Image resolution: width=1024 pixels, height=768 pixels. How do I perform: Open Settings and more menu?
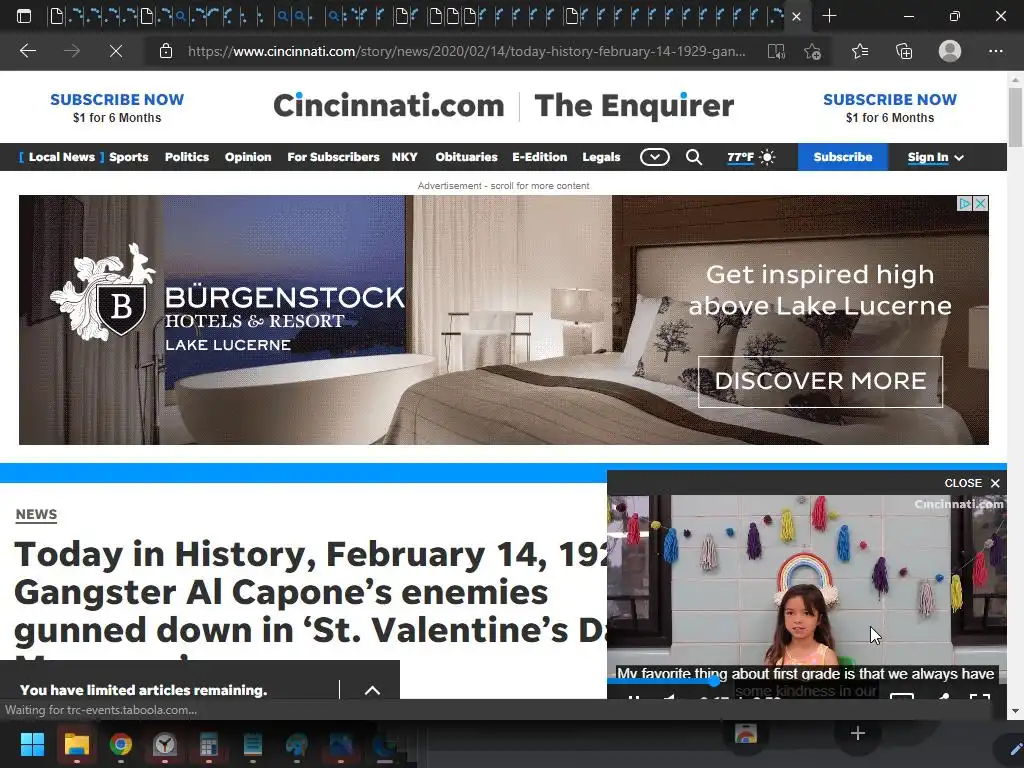995,51
